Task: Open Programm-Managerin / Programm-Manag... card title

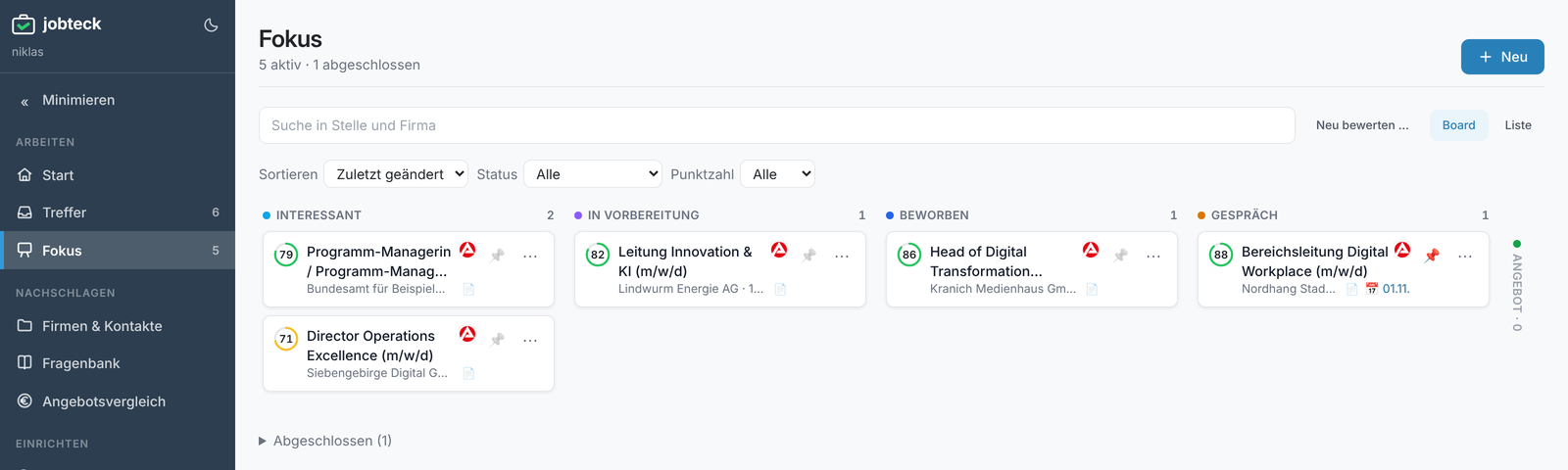Action: (x=378, y=261)
